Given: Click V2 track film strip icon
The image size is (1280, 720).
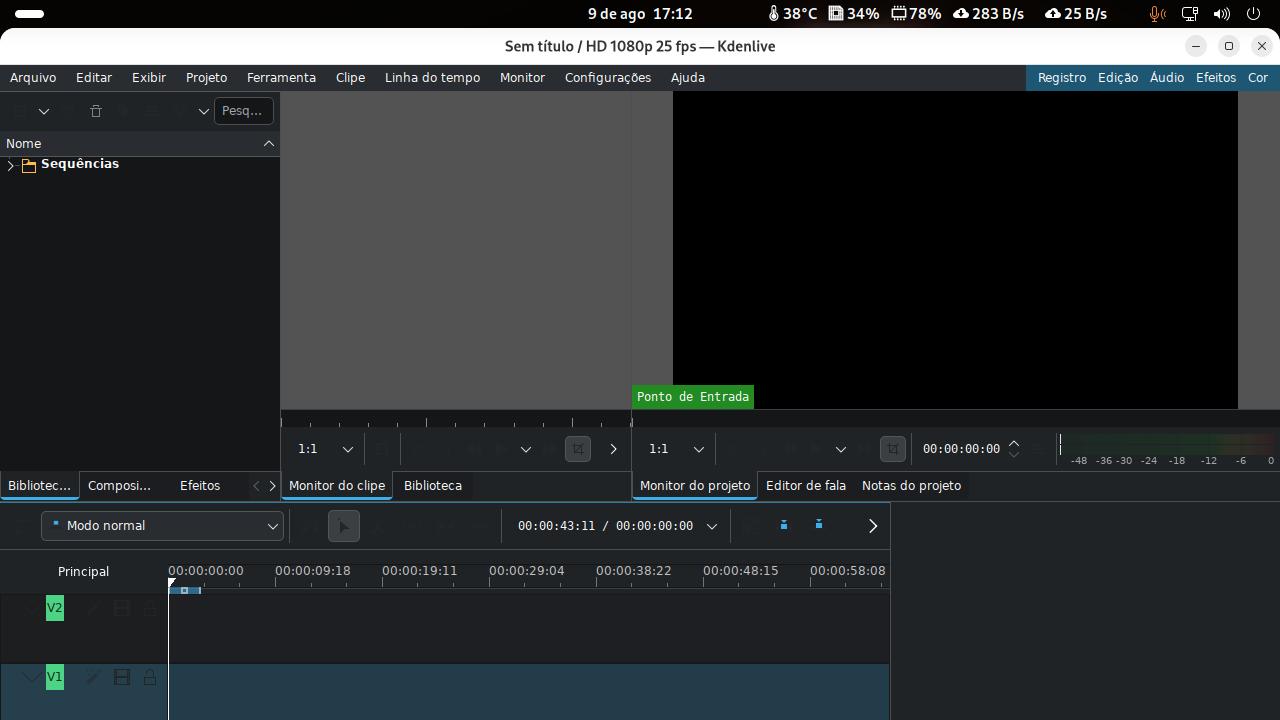Looking at the screenshot, I should tap(122, 608).
